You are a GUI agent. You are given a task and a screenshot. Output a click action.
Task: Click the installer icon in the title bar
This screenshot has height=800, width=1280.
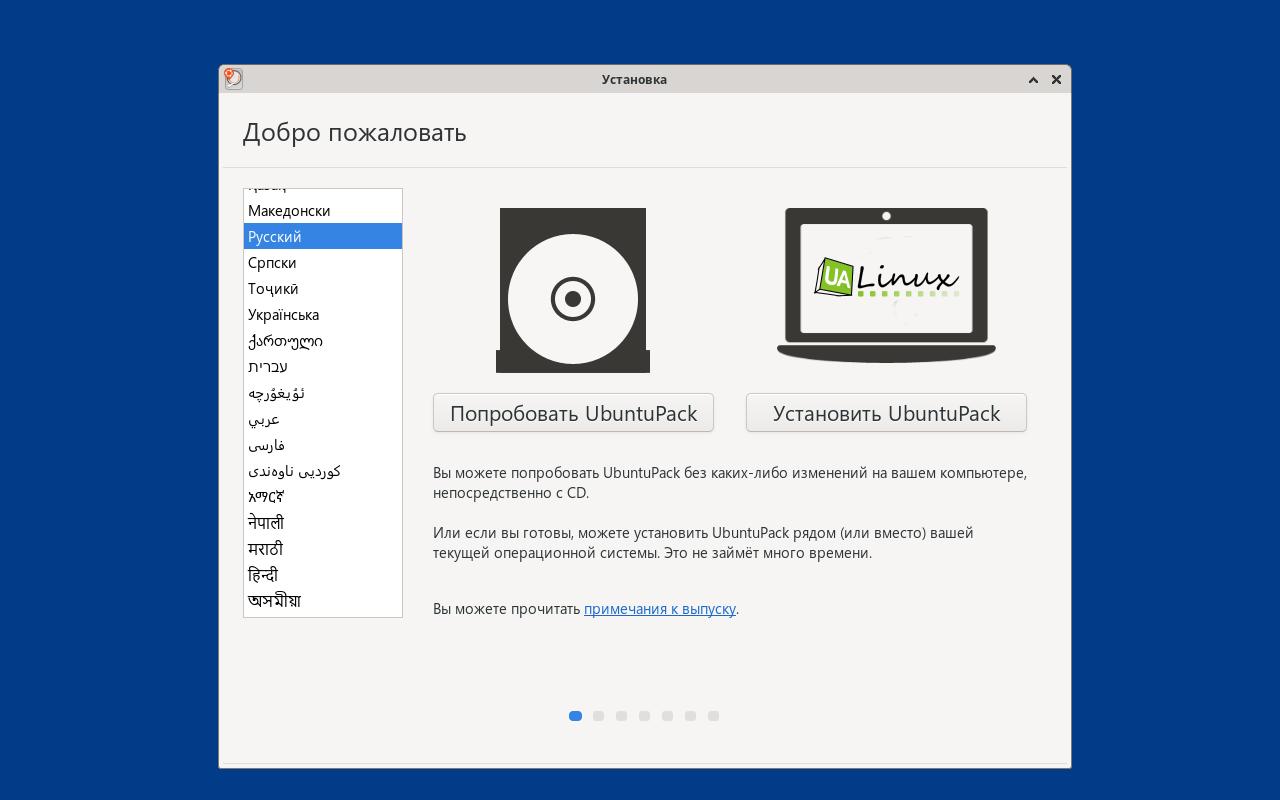point(233,79)
